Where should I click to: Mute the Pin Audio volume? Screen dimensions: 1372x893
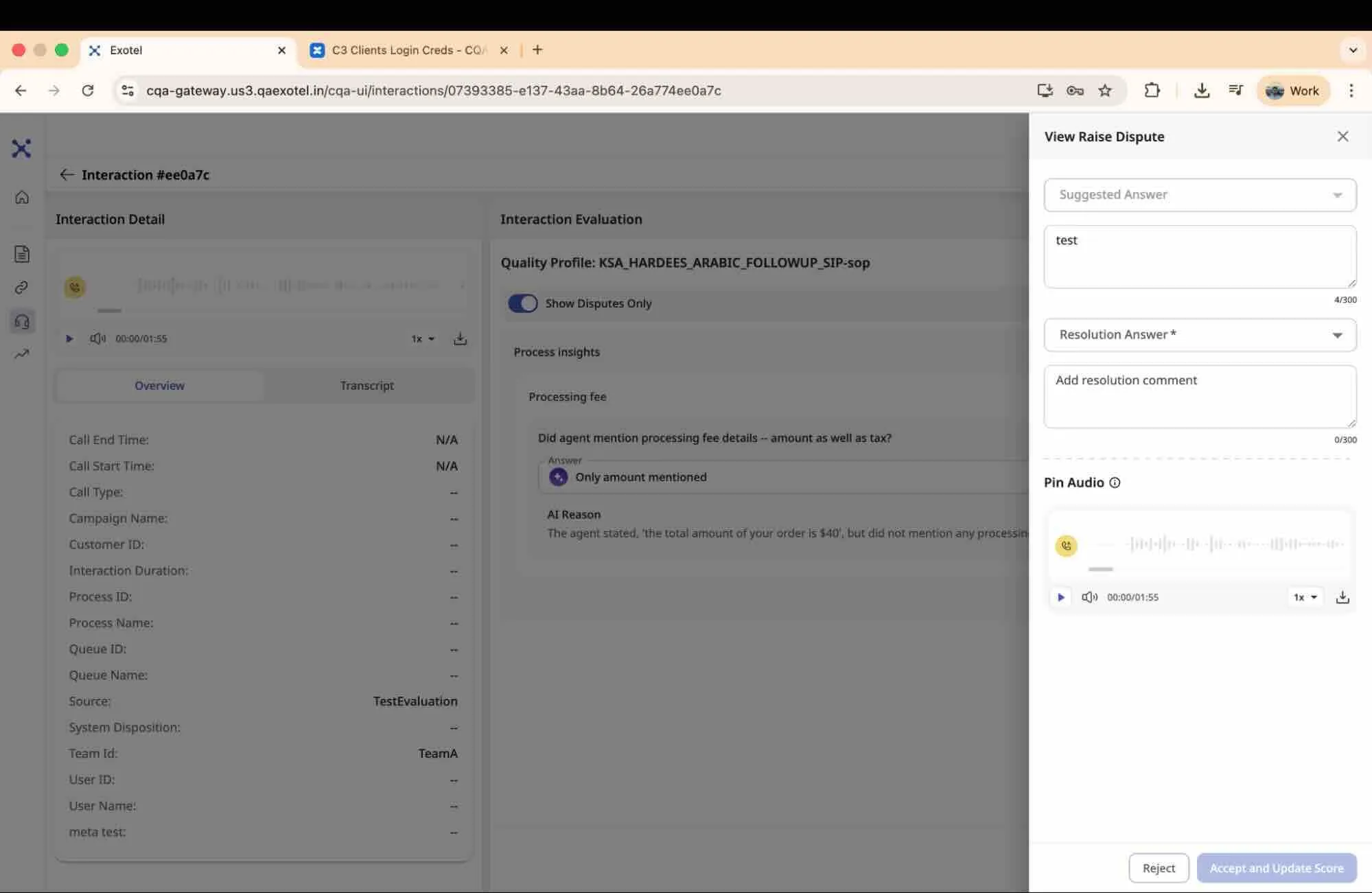1089,597
